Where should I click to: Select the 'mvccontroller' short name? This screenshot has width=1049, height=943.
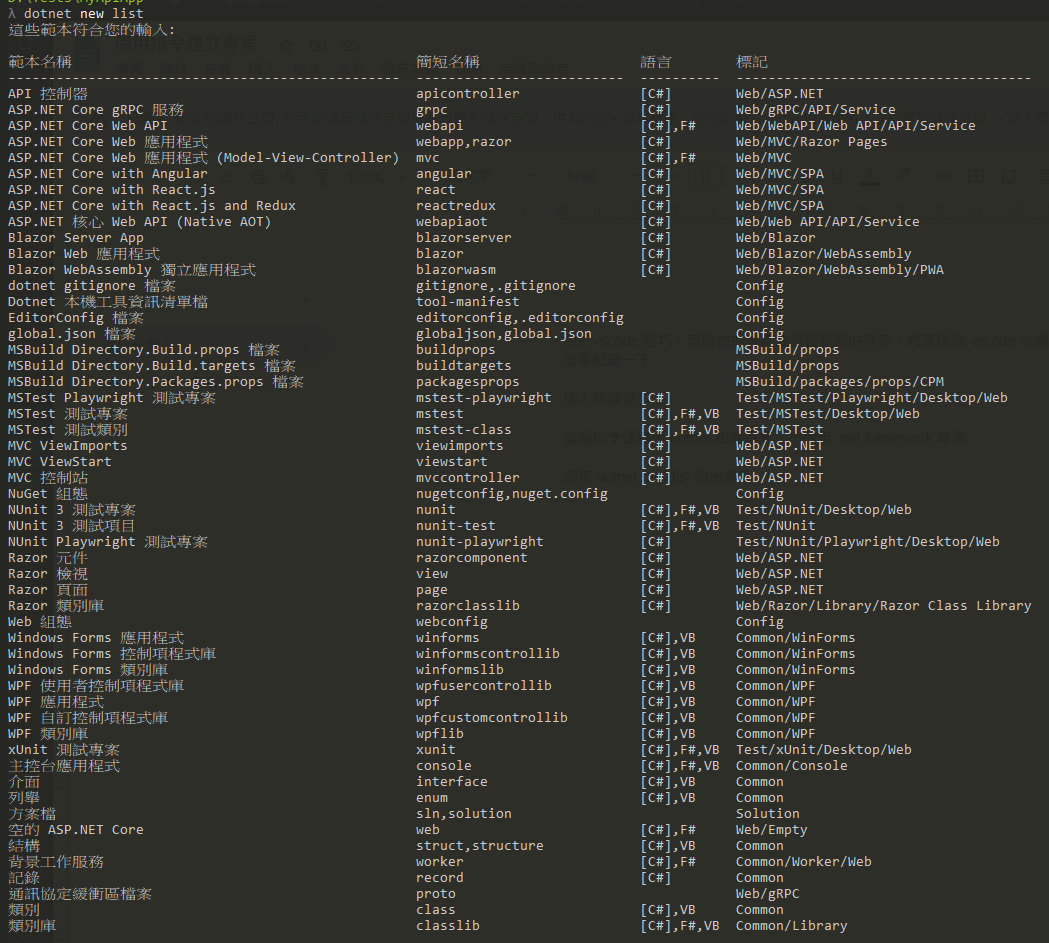pos(468,478)
